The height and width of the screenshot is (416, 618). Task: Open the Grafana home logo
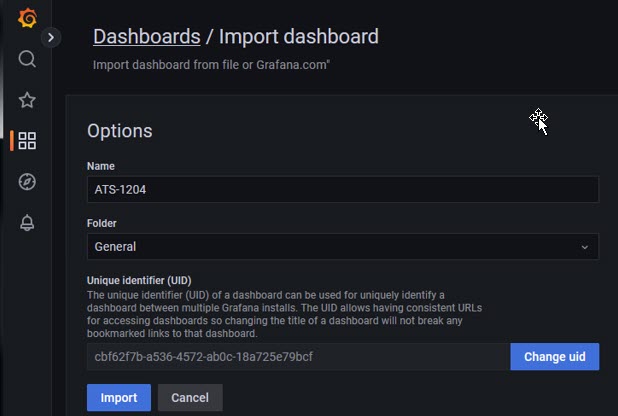coord(27,18)
